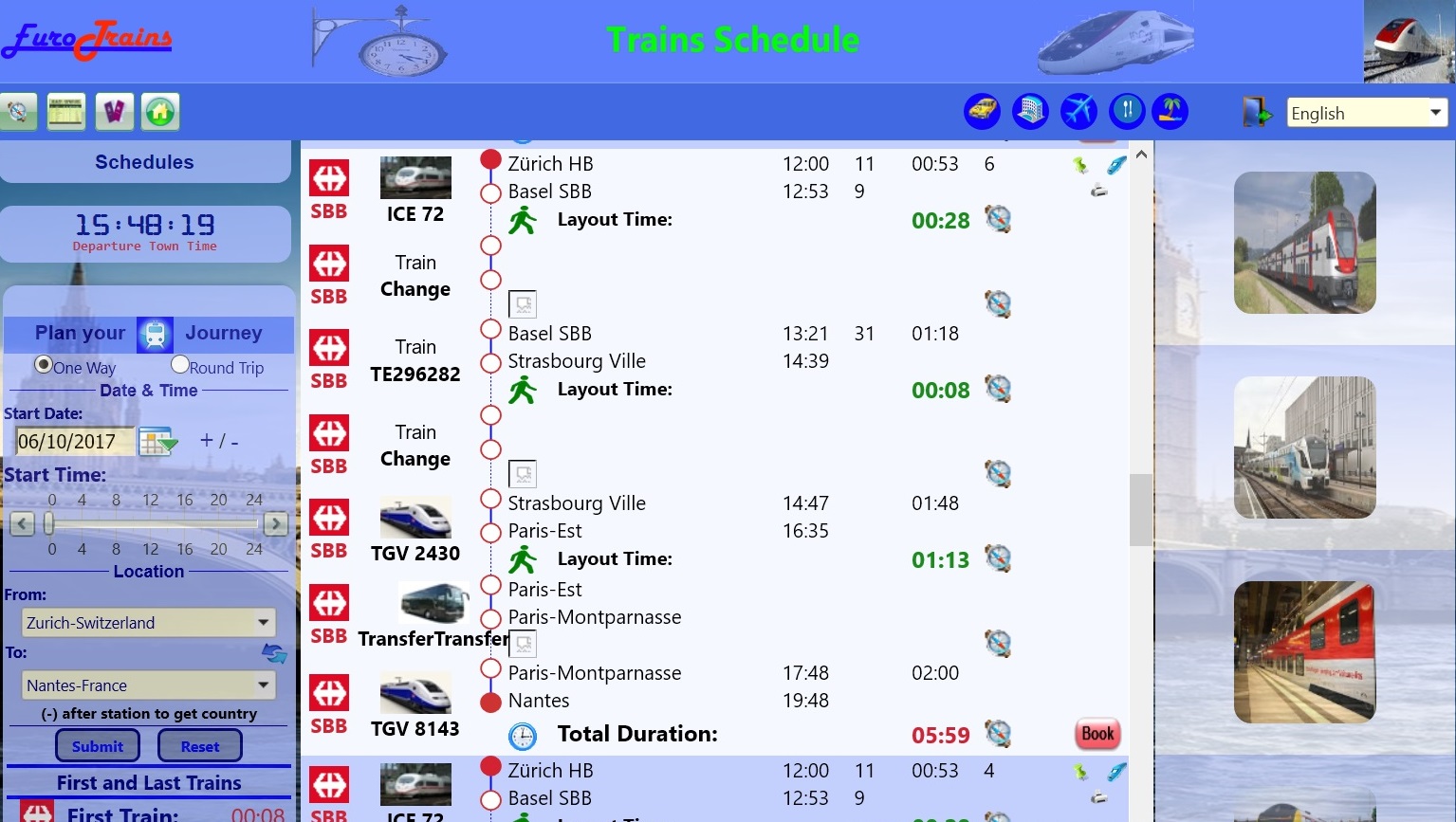Select the Round Trip radio option
The image size is (1456, 822).
(x=180, y=365)
